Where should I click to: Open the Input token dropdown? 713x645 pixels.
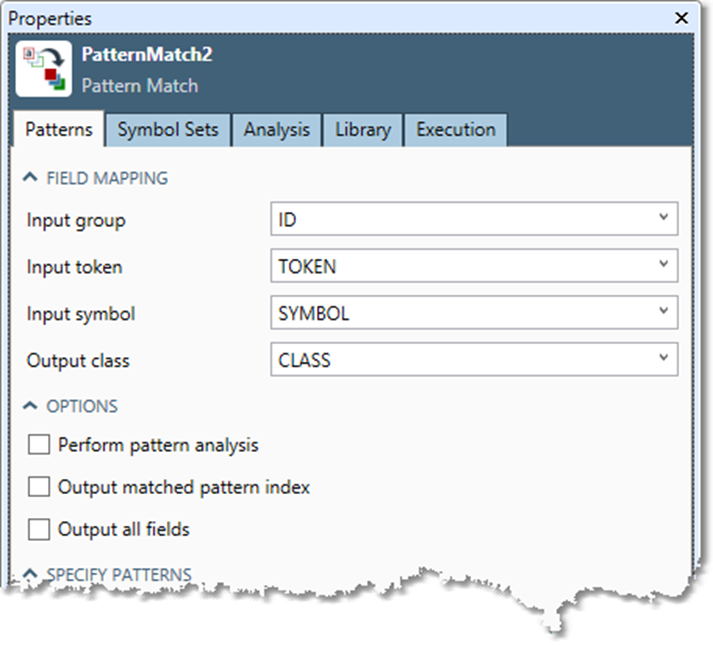[473, 267]
